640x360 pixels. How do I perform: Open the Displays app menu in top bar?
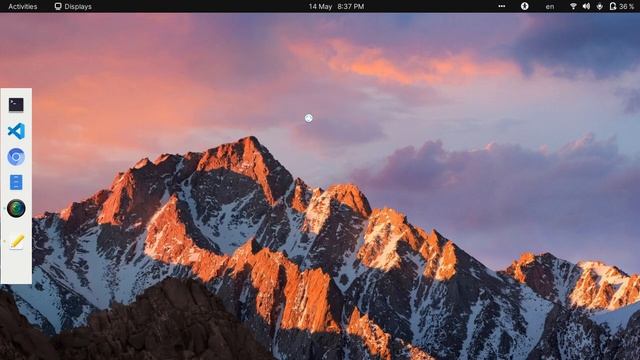(x=73, y=7)
